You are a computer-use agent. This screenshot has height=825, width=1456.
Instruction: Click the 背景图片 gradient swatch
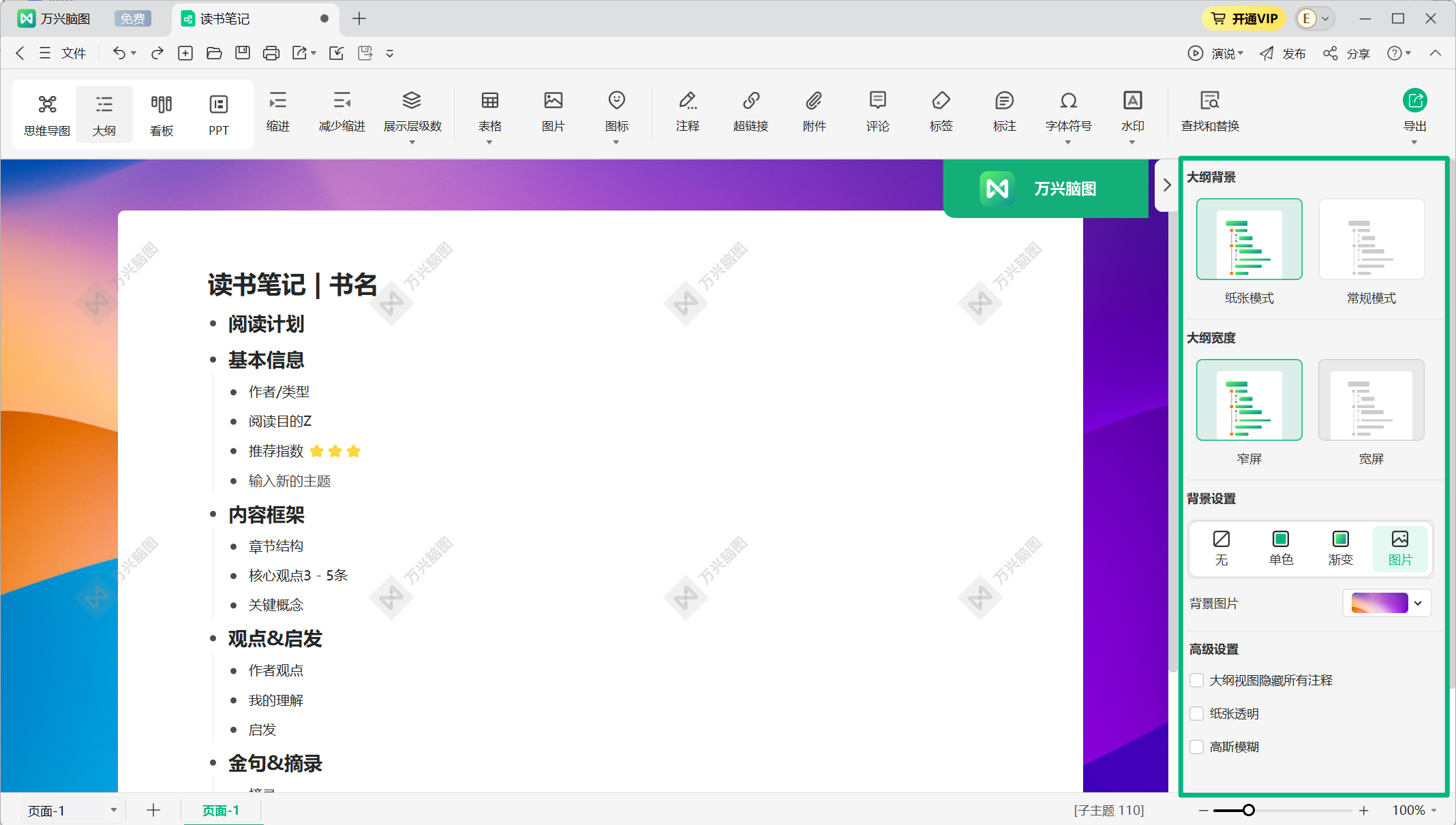1380,604
